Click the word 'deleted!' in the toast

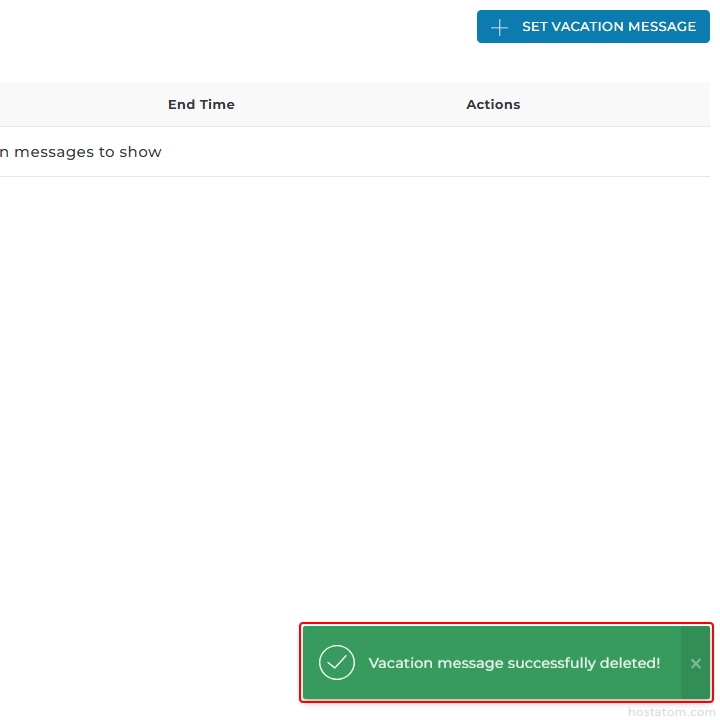[x=630, y=663]
